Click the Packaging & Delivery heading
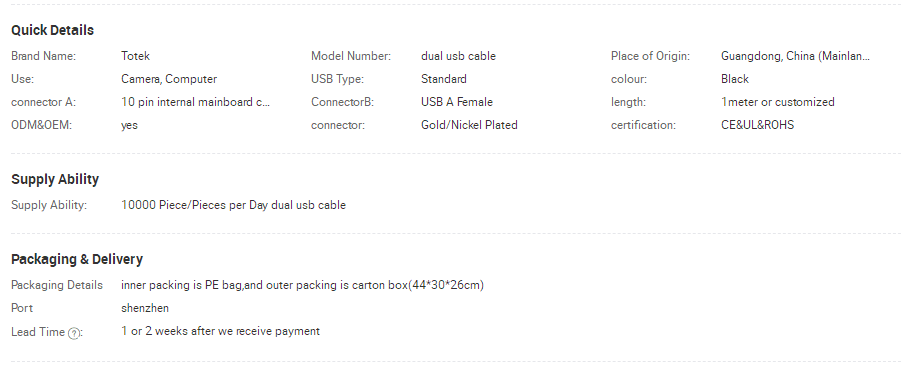 tap(77, 259)
